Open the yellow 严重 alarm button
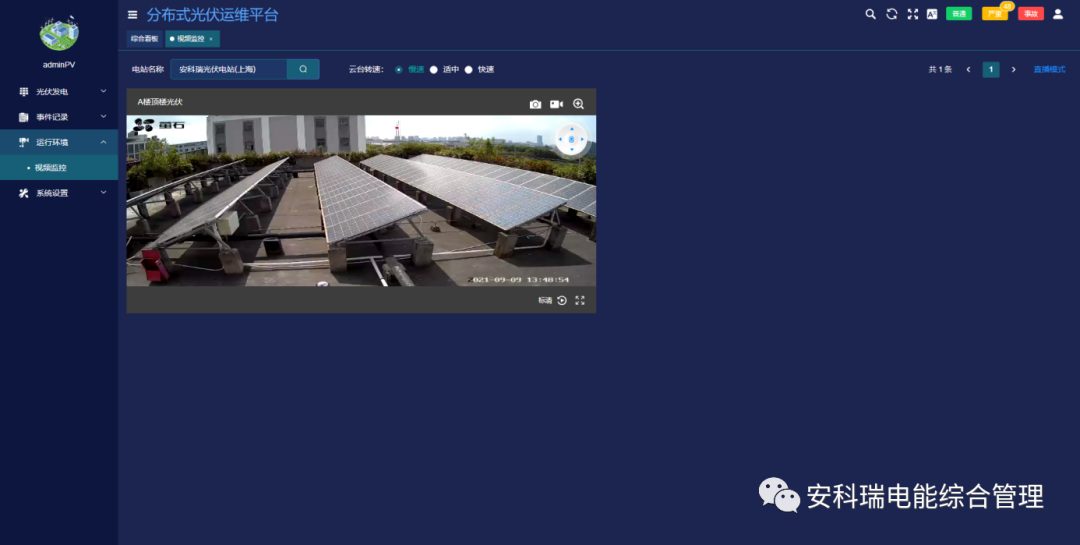Viewport: 1080px width, 545px height. point(995,14)
